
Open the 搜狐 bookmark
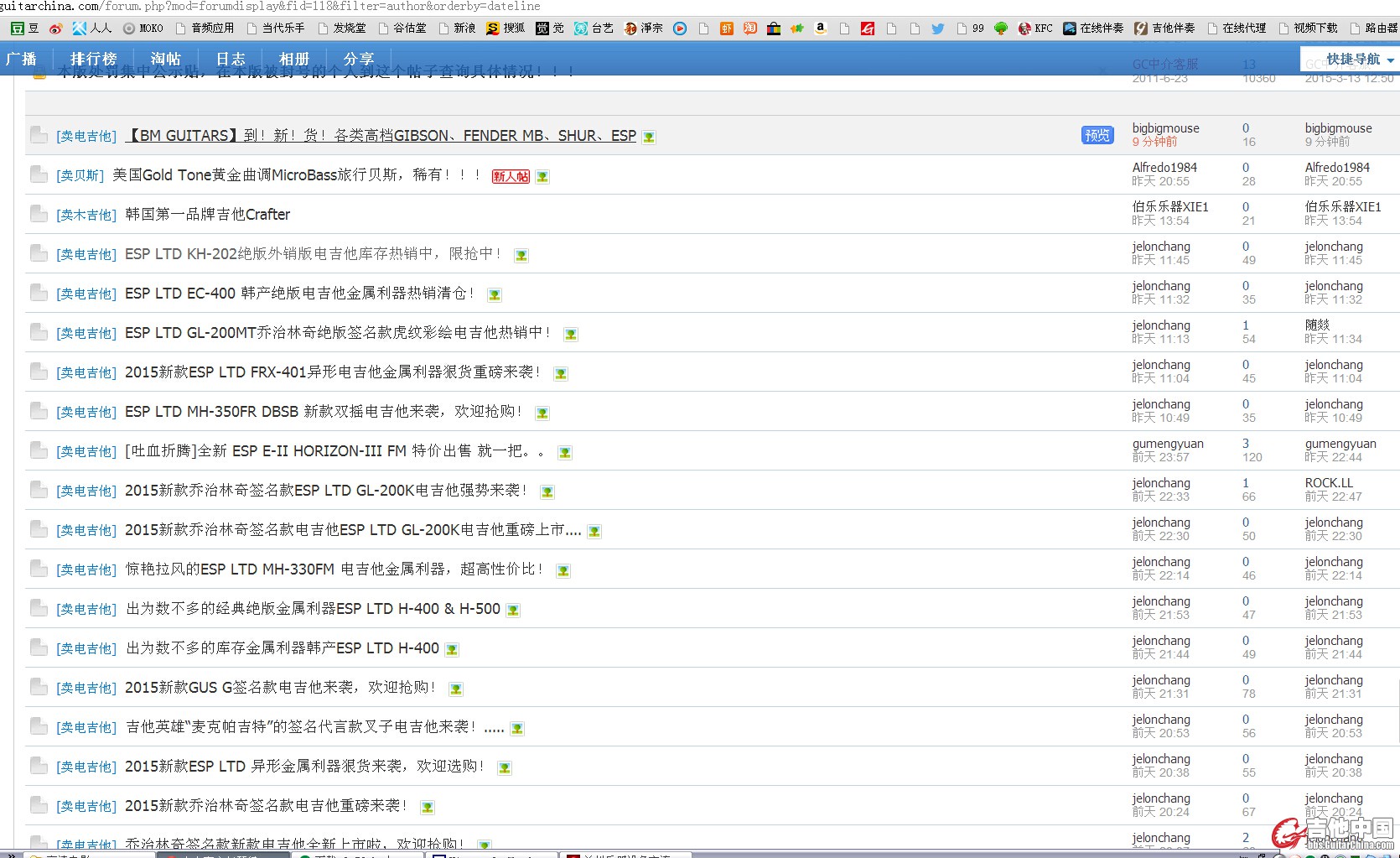coord(506,29)
